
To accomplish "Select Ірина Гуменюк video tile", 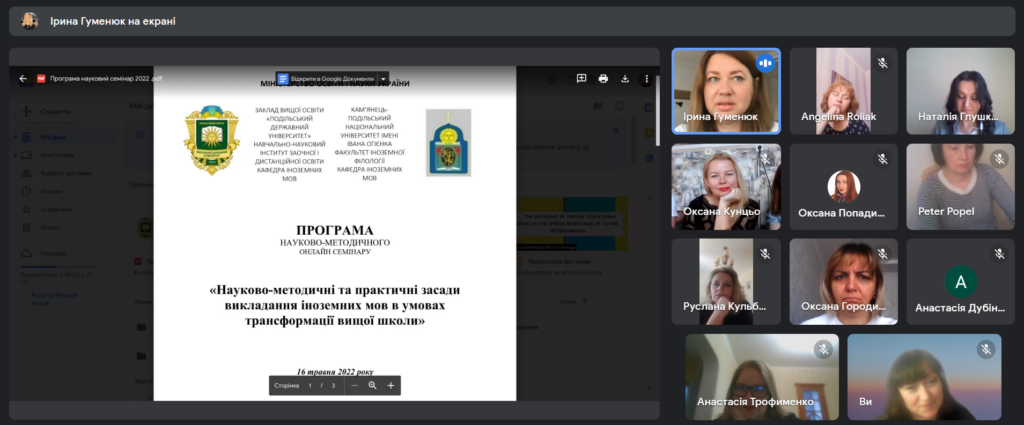I will pos(725,91).
